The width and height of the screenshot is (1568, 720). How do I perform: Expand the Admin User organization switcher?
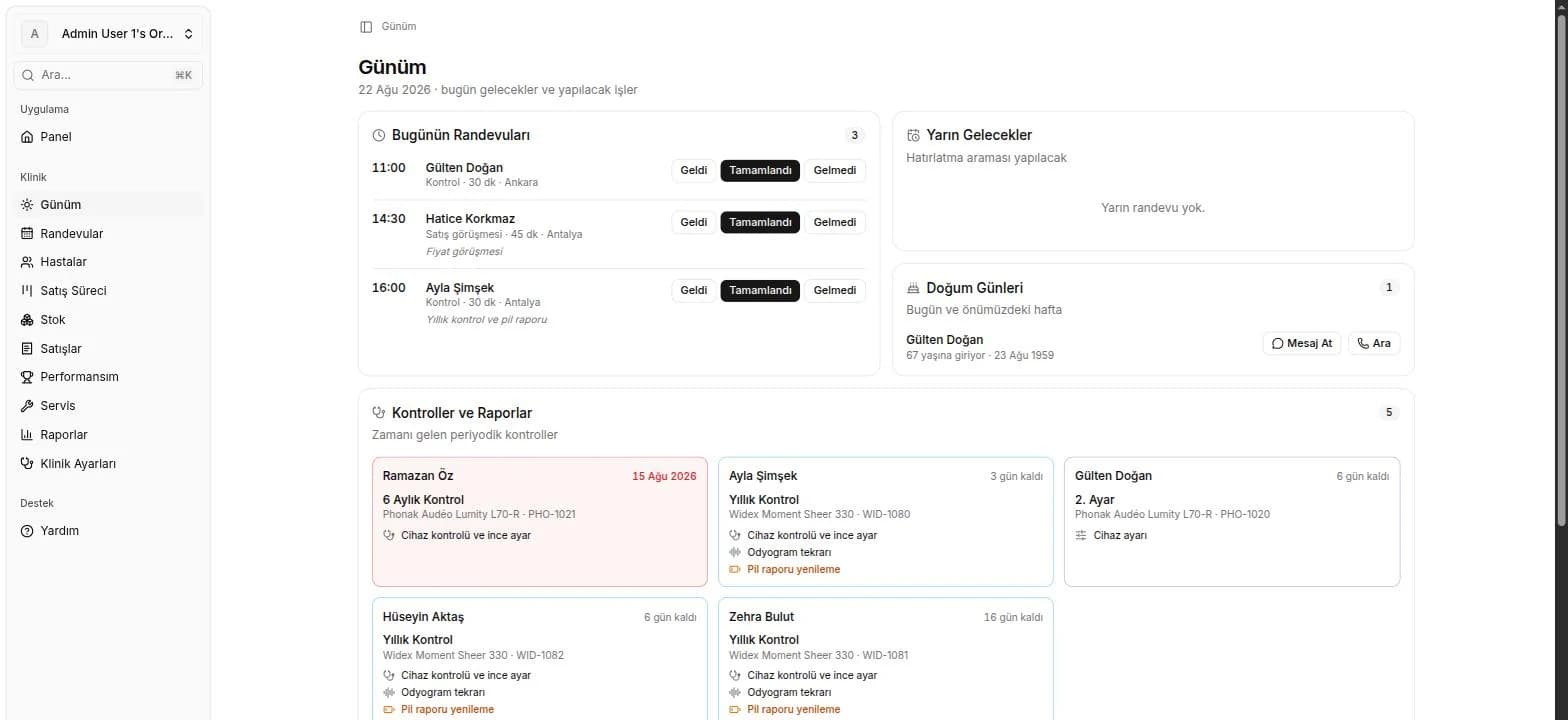(108, 34)
